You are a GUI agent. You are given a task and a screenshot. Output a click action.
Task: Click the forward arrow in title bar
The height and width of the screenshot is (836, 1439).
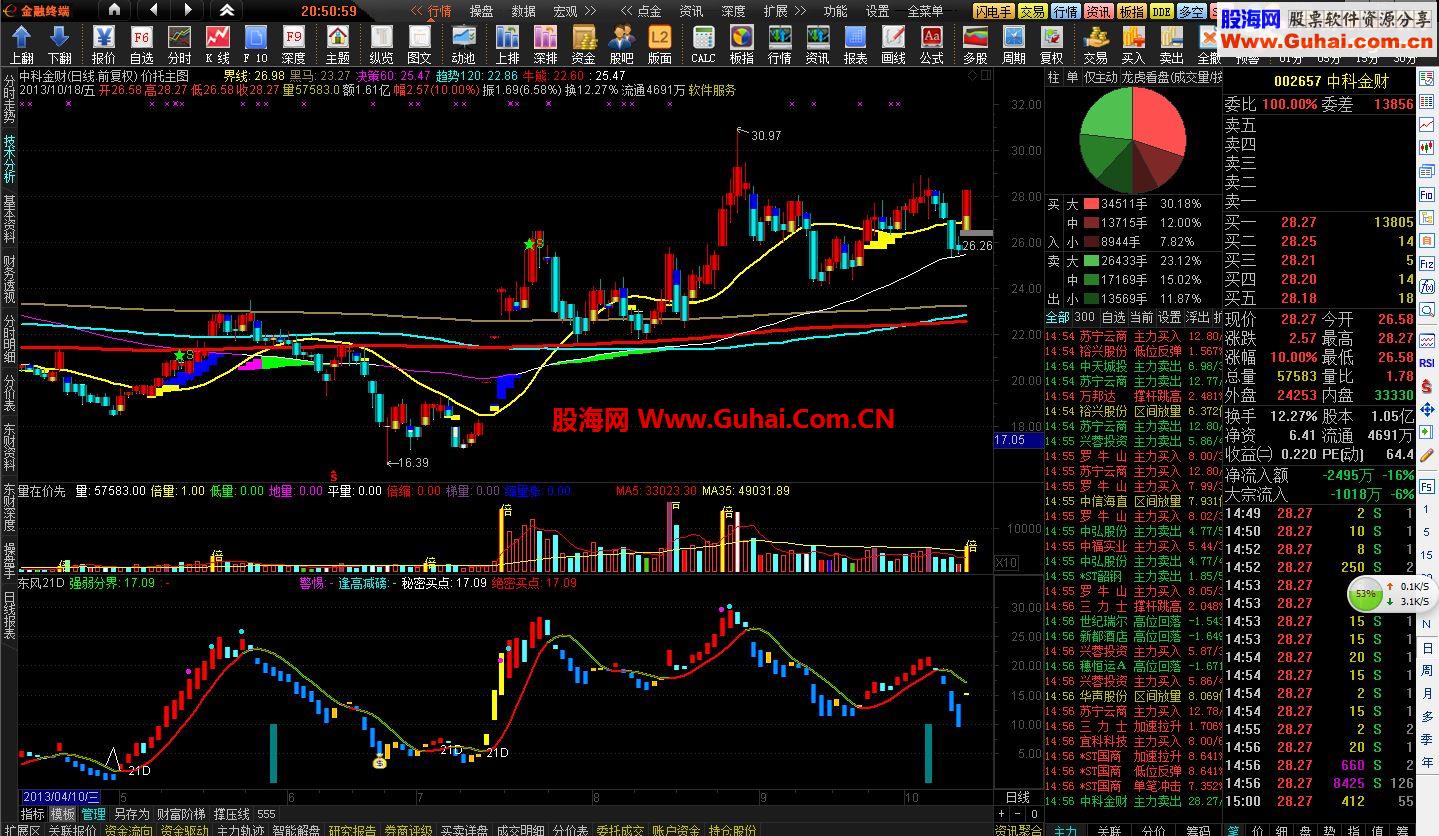click(190, 10)
